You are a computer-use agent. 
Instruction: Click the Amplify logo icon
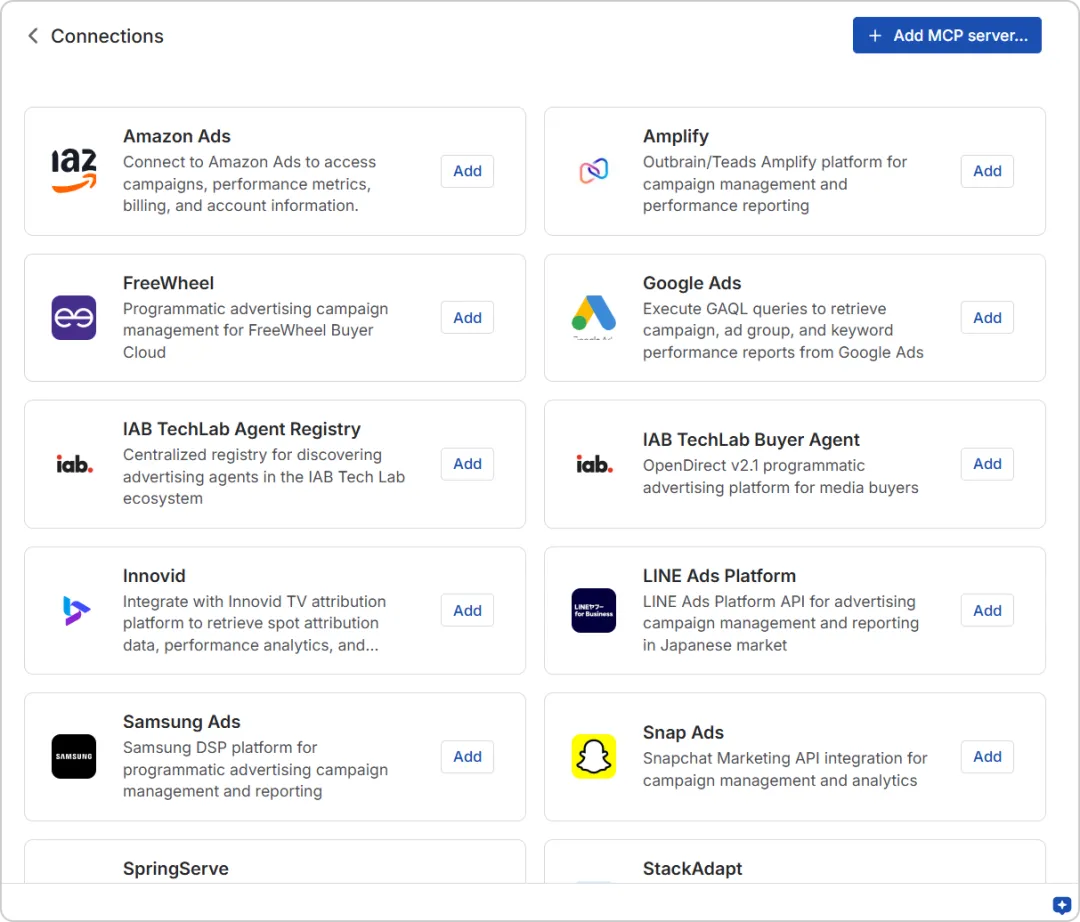(594, 171)
